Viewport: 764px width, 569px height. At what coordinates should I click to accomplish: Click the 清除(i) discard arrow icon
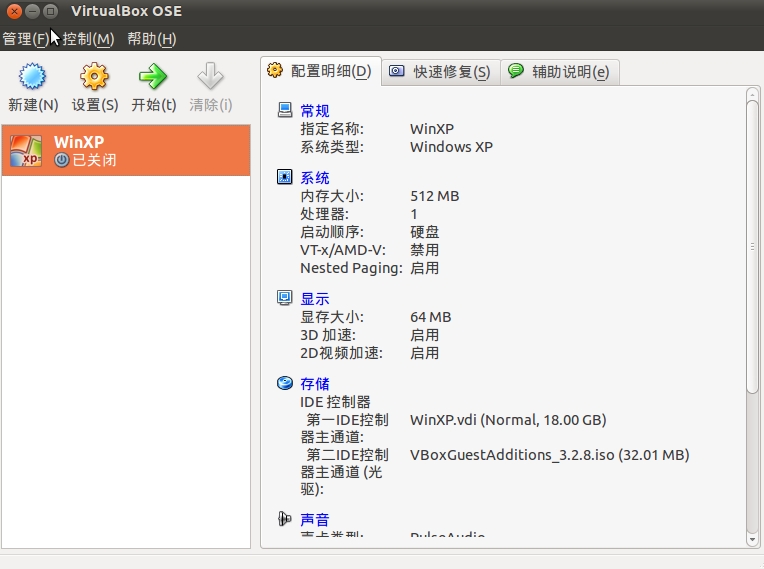210,76
